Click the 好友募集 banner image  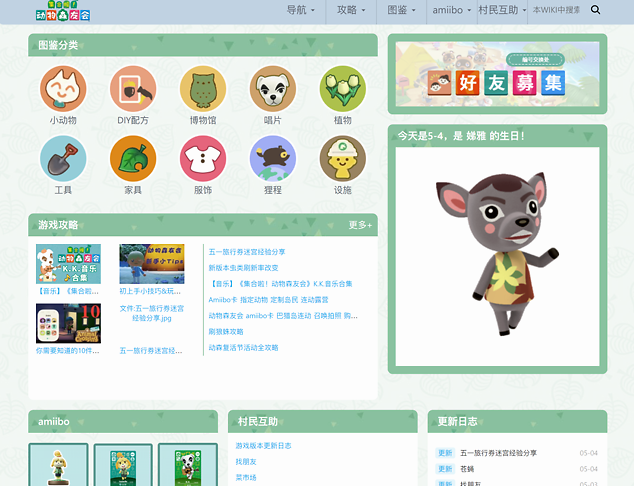497,74
